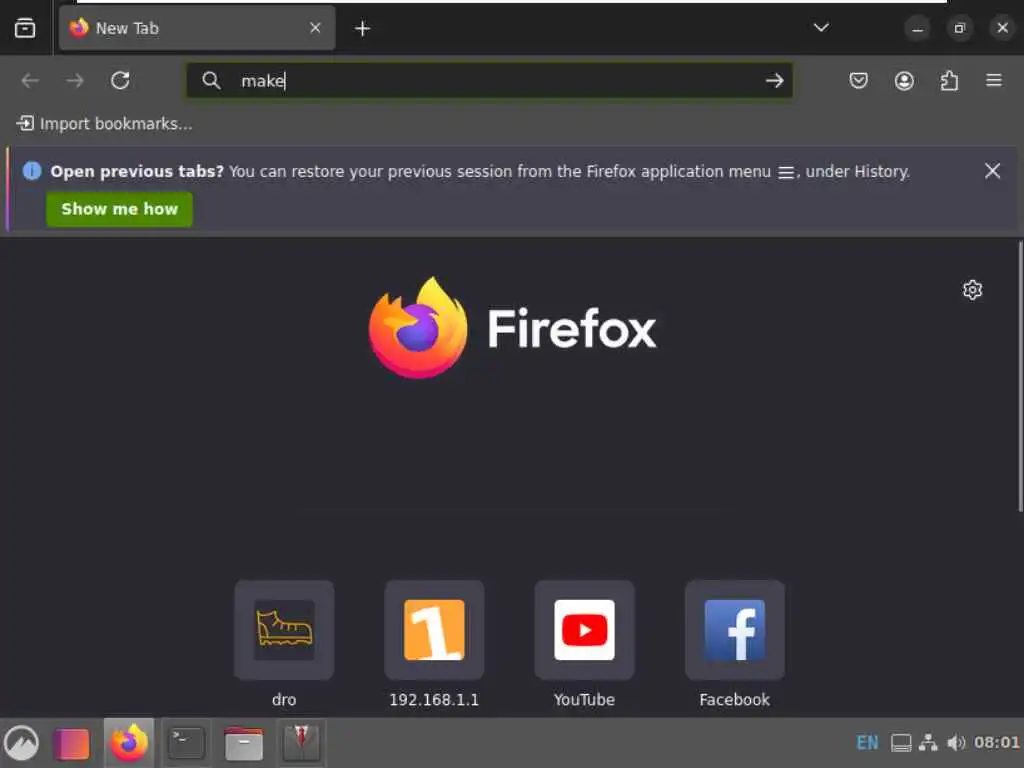
Task: Open new tab personalize gear settings
Action: [972, 289]
